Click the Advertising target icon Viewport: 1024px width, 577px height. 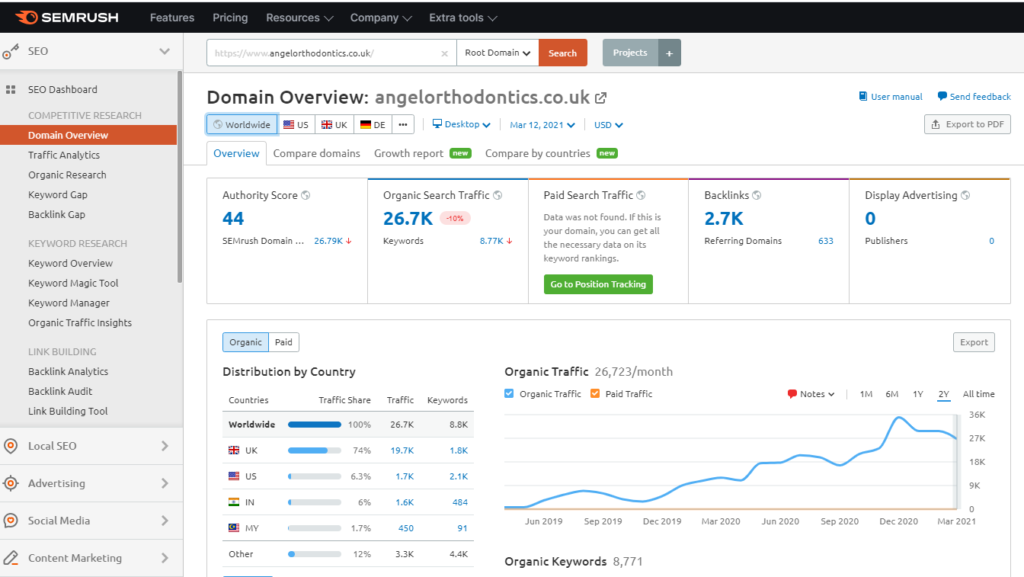[x=10, y=483]
